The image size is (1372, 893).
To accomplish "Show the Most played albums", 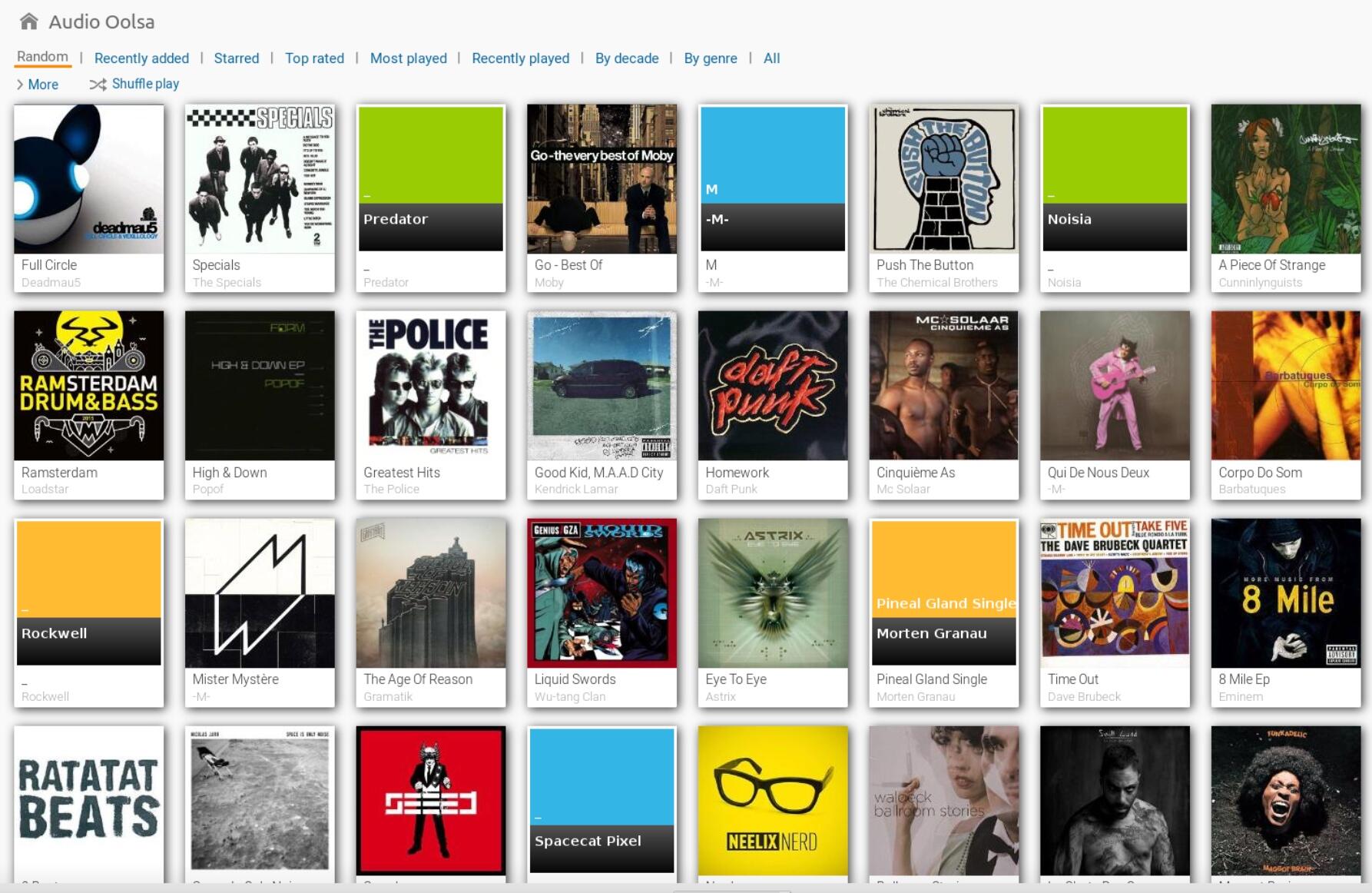I will click(x=409, y=58).
